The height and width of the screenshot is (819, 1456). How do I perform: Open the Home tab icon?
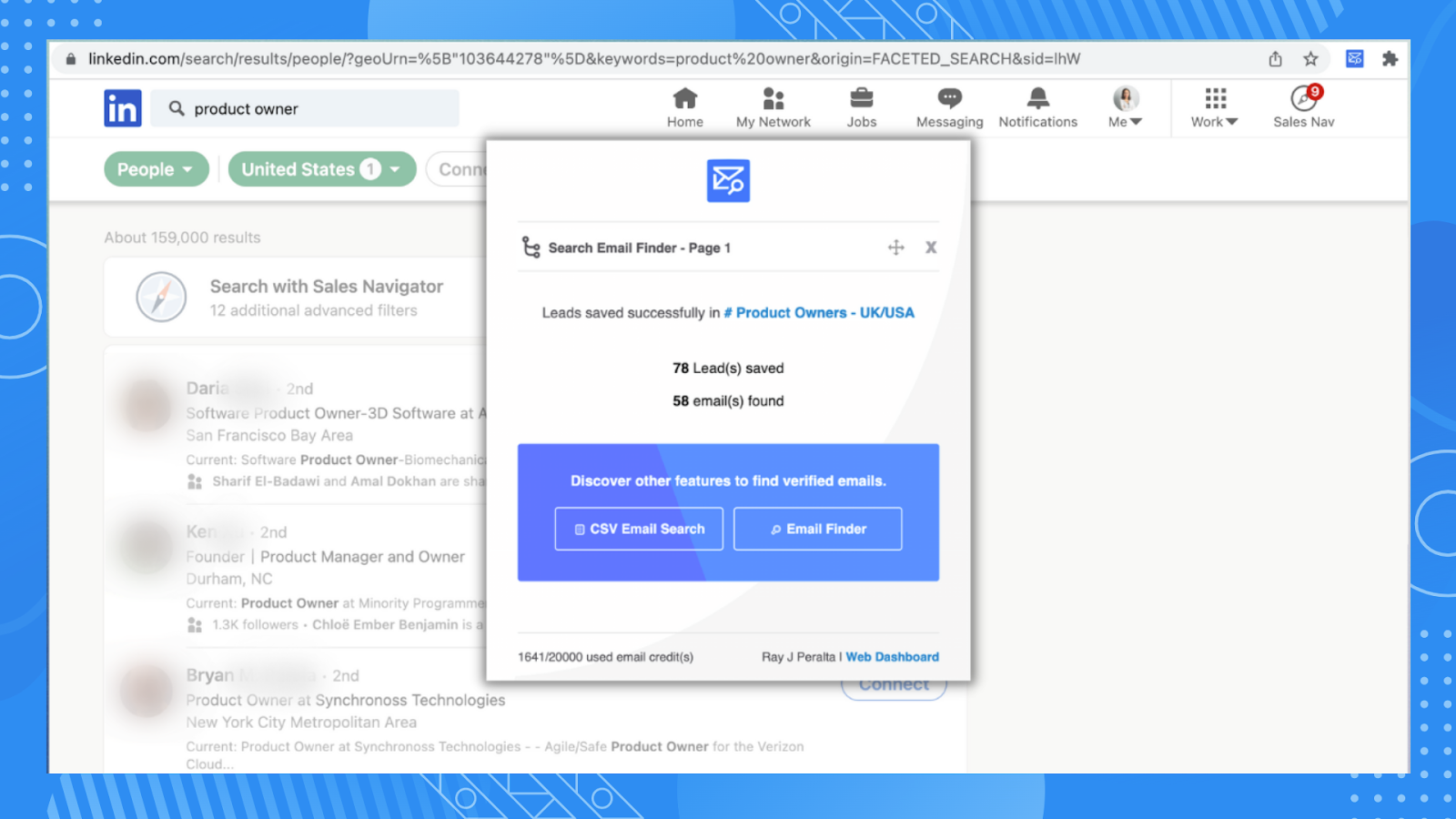pos(685,98)
